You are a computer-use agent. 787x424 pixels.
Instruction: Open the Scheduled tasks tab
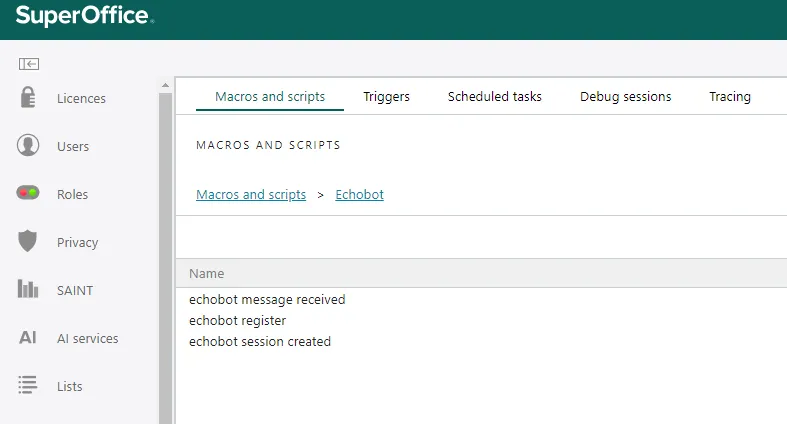click(x=494, y=97)
